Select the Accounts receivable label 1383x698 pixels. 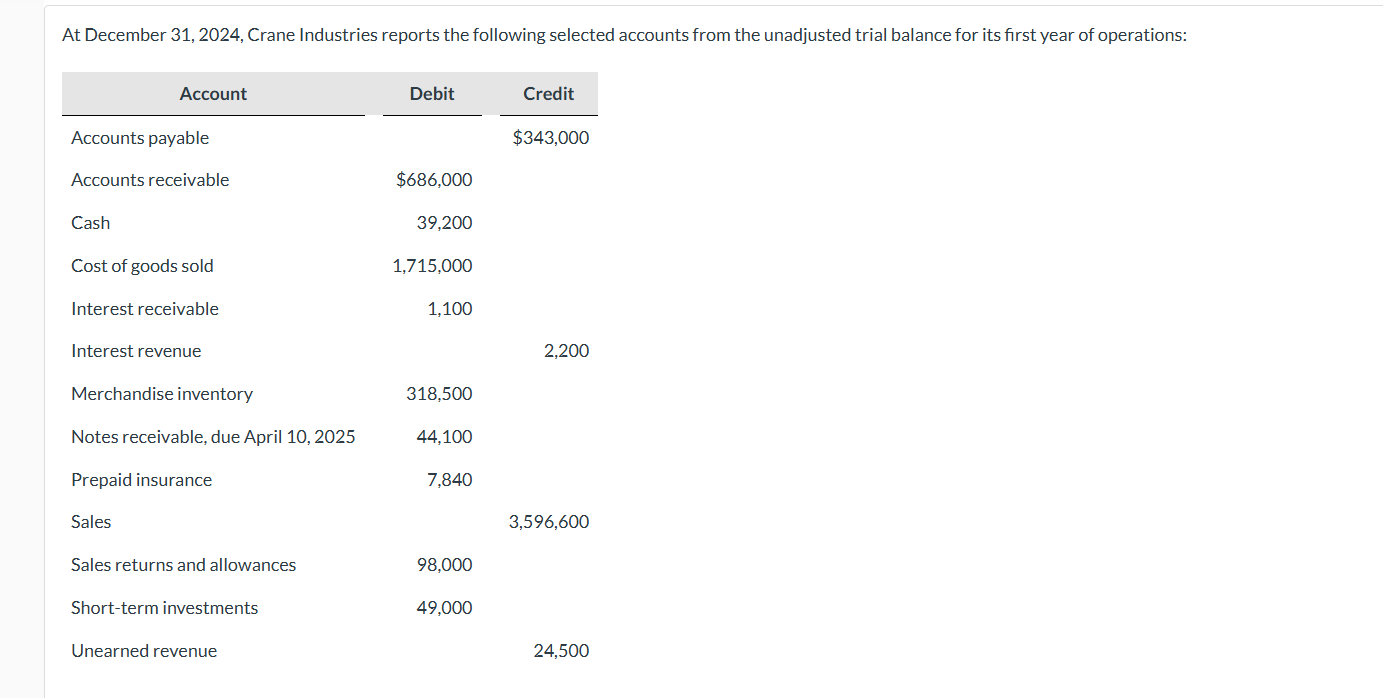point(150,180)
